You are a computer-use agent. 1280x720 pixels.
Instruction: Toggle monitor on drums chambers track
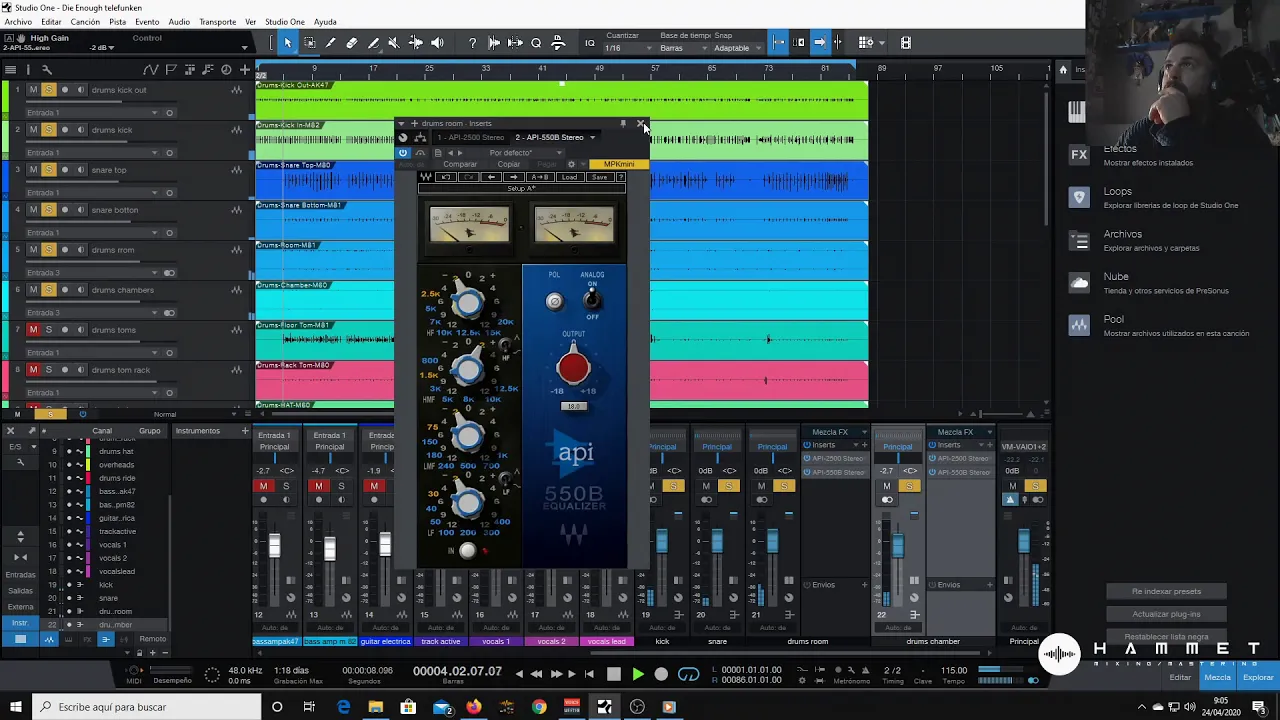[x=80, y=290]
